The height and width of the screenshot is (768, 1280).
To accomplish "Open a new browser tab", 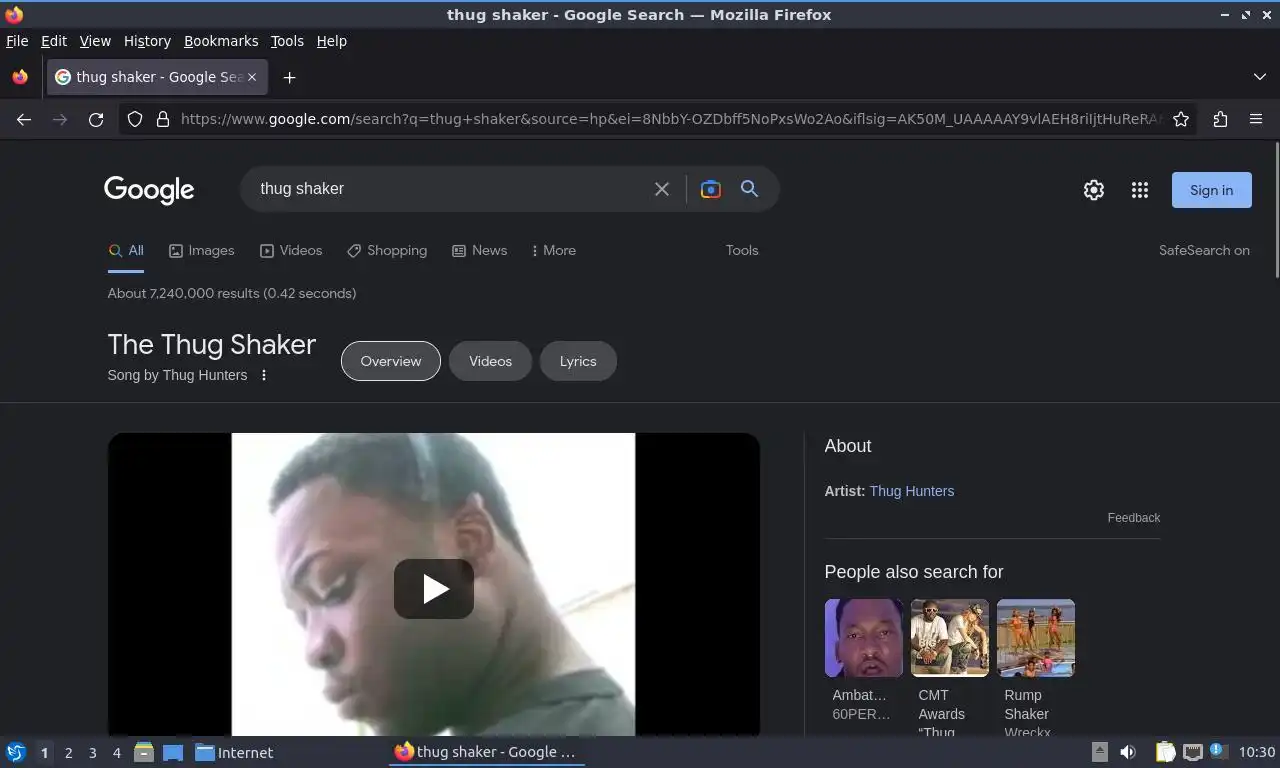I will pyautogui.click(x=289, y=77).
